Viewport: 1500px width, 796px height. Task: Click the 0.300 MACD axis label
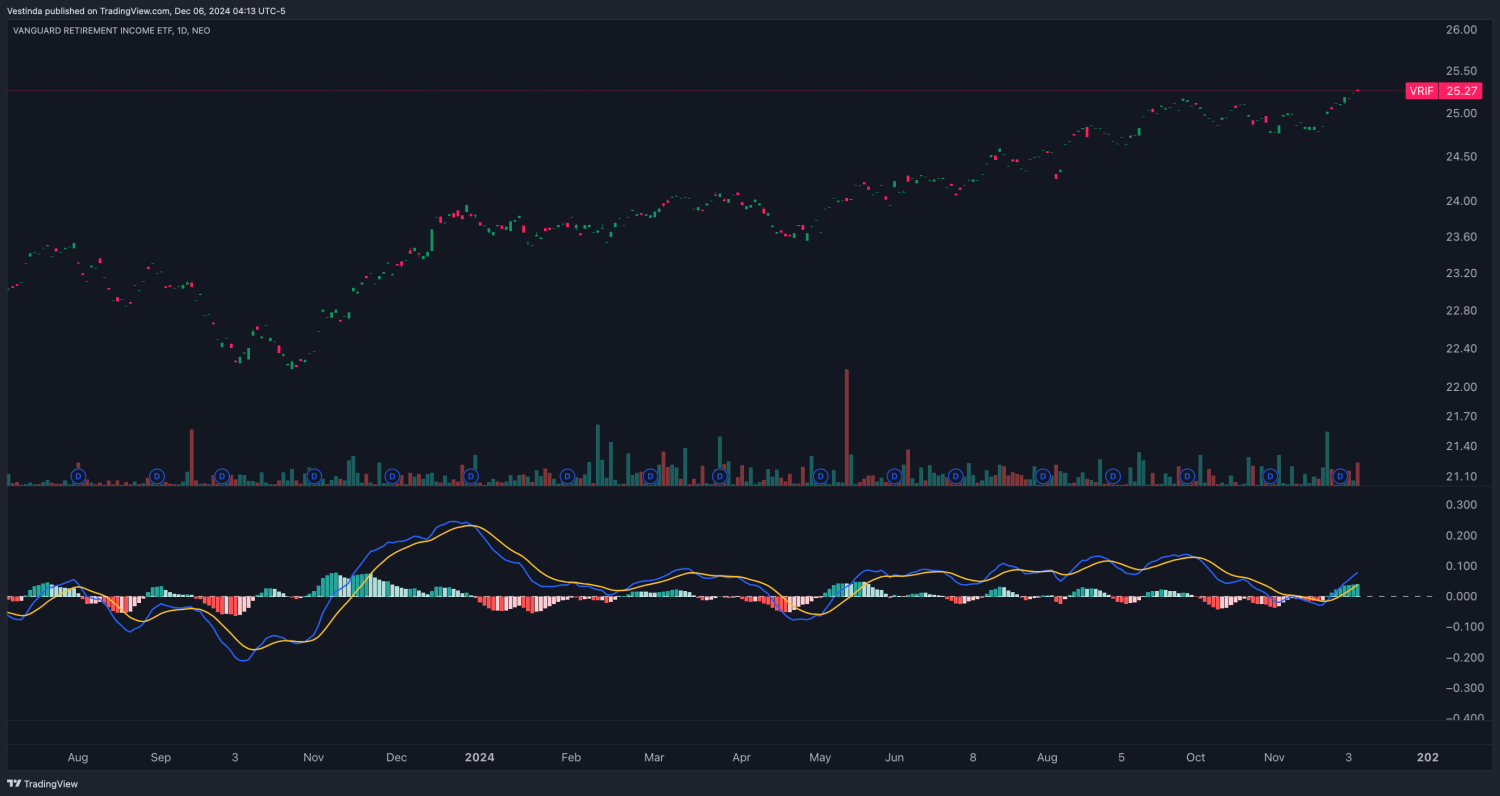tap(1462, 506)
